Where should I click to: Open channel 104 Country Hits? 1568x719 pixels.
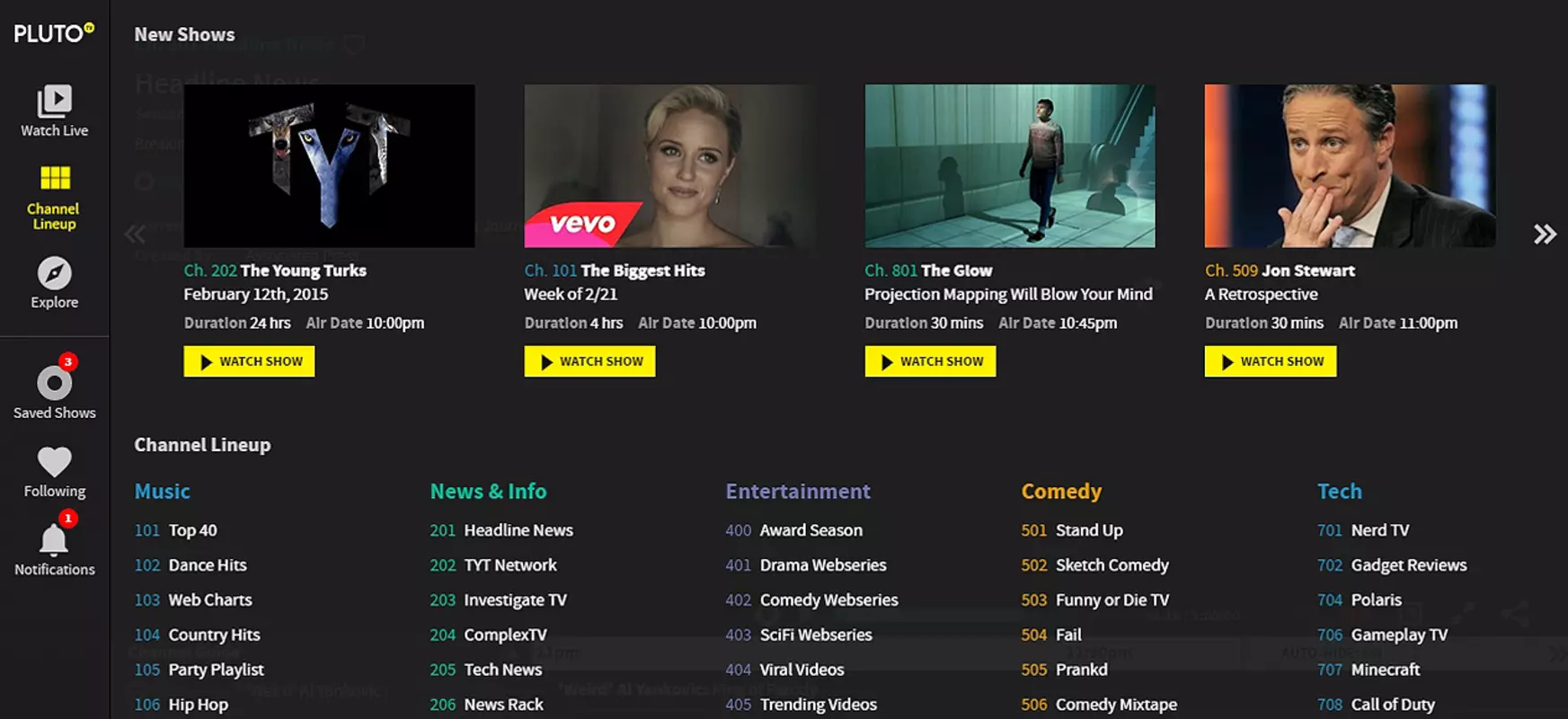[198, 635]
